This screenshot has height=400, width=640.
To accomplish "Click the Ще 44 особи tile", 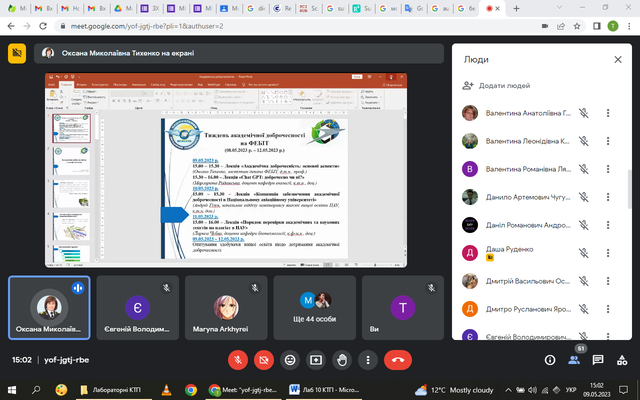I will (x=316, y=307).
